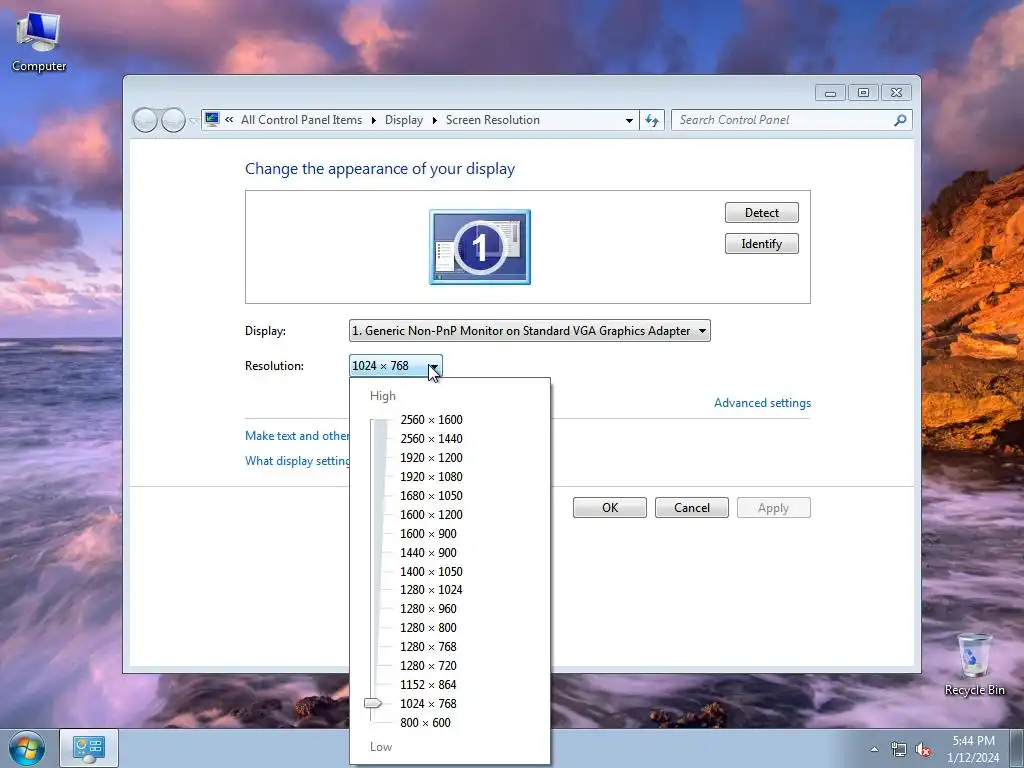The image size is (1024, 768).
Task: Click the taskbar clock and date
Action: 973,749
